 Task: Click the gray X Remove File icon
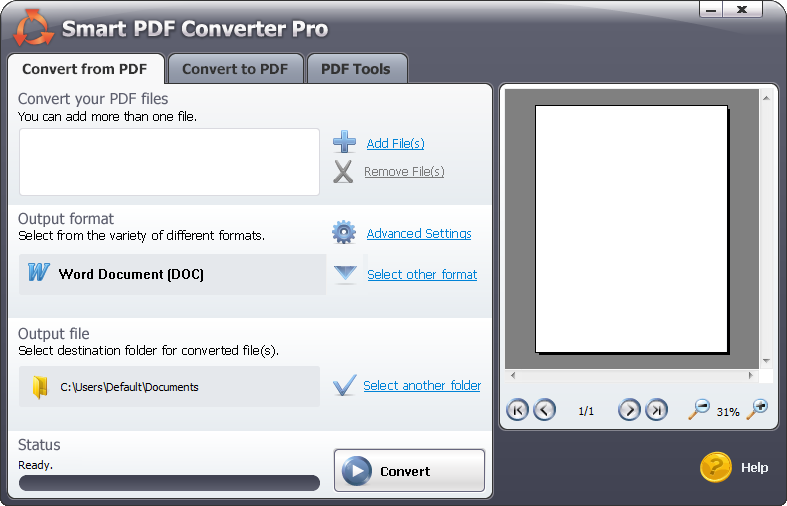tap(344, 172)
